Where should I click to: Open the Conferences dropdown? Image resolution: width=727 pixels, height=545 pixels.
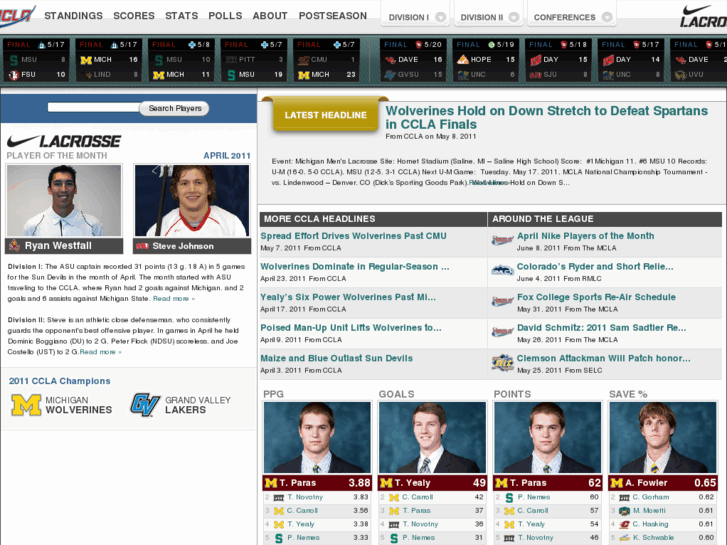(572, 17)
